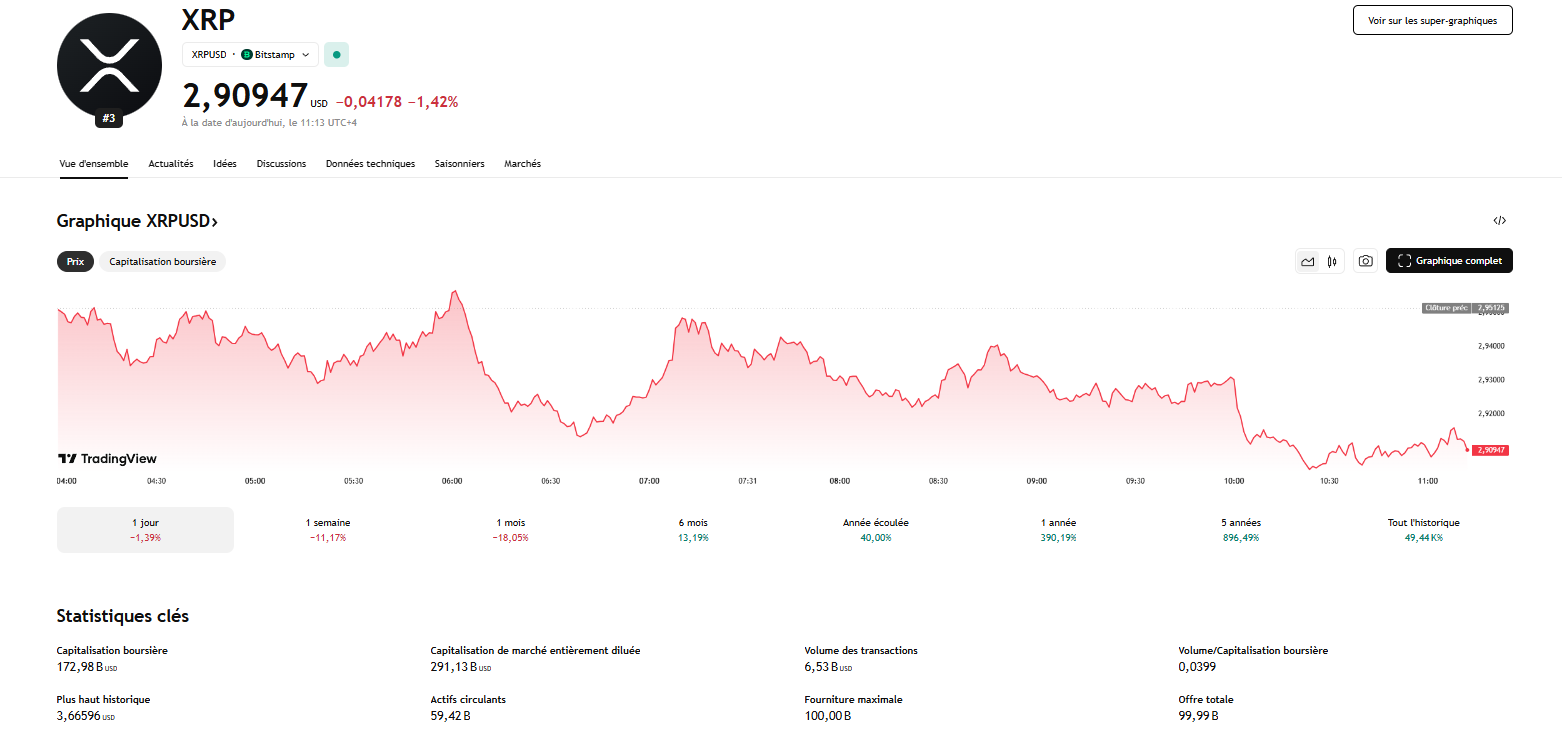This screenshot has height=732, width=1562.
Task: Select 5 années time range
Action: [x=1240, y=530]
